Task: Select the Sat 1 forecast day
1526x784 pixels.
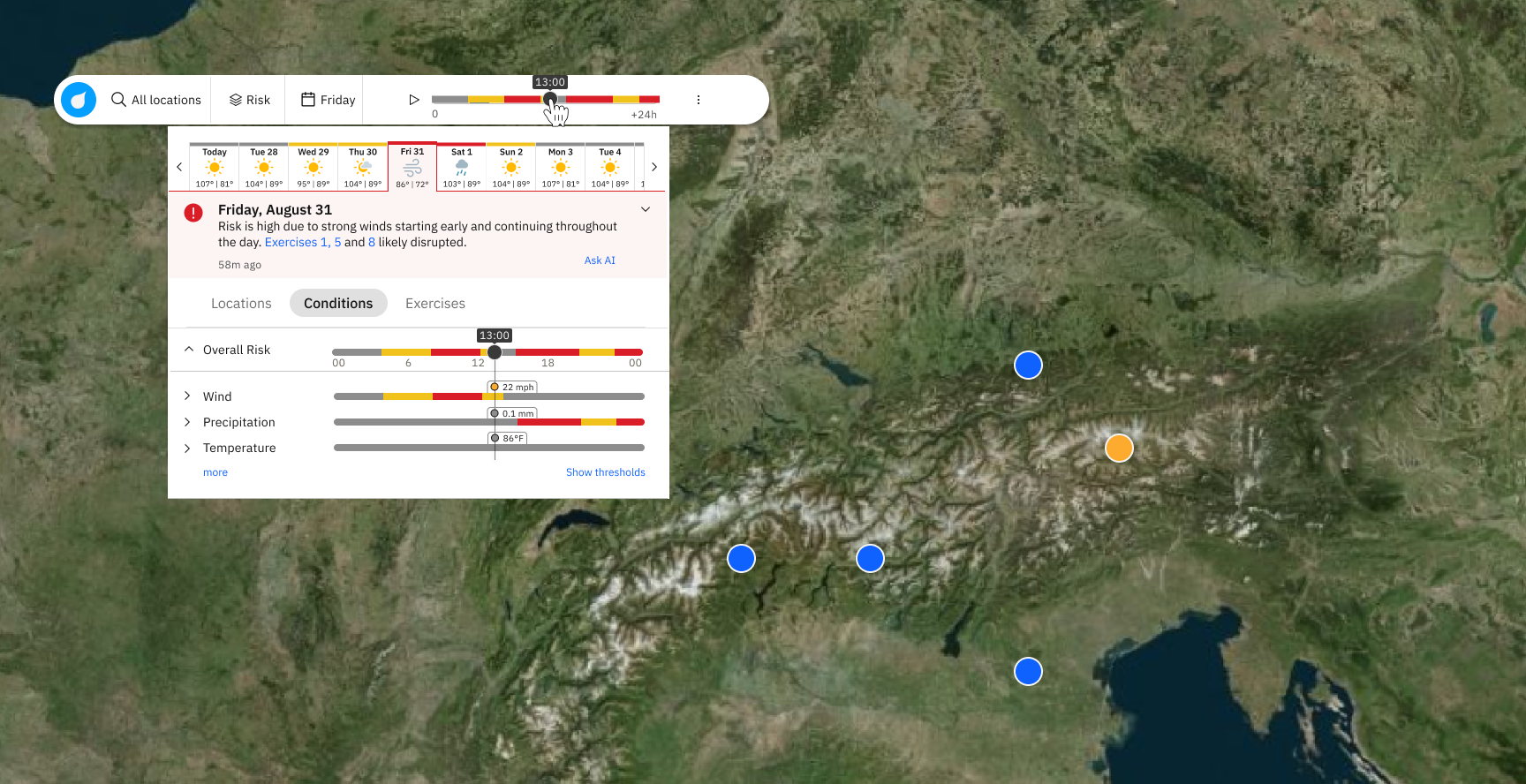Action: tap(462, 167)
